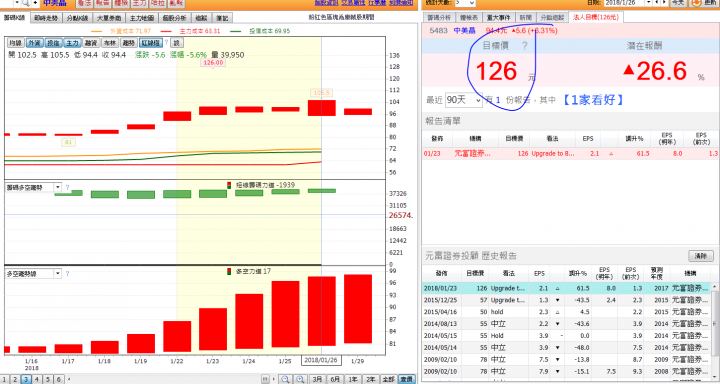Click the 【1家看好】 link
Screen dimensions: 720x384
point(593,100)
